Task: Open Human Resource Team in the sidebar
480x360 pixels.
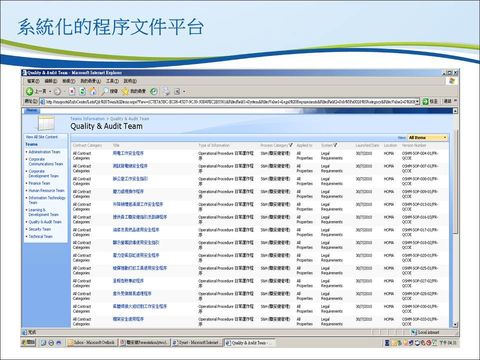Action: (46, 190)
